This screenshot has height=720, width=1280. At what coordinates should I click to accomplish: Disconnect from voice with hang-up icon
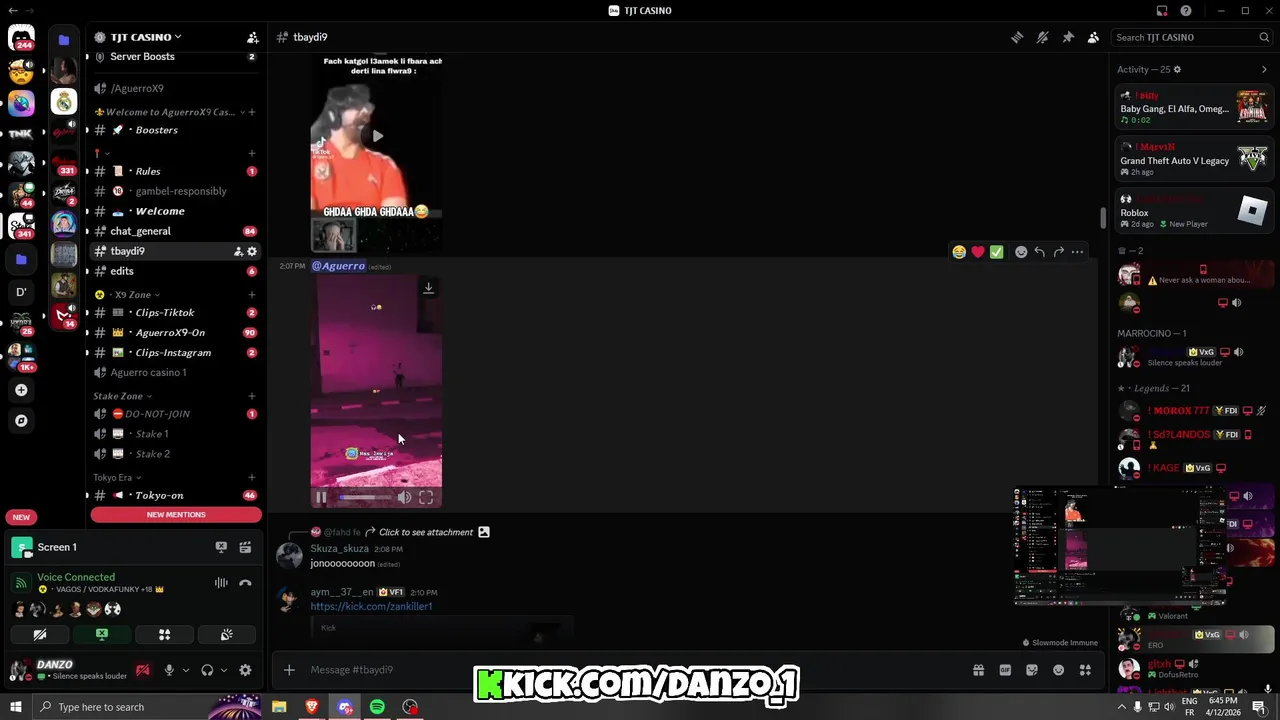pos(245,583)
